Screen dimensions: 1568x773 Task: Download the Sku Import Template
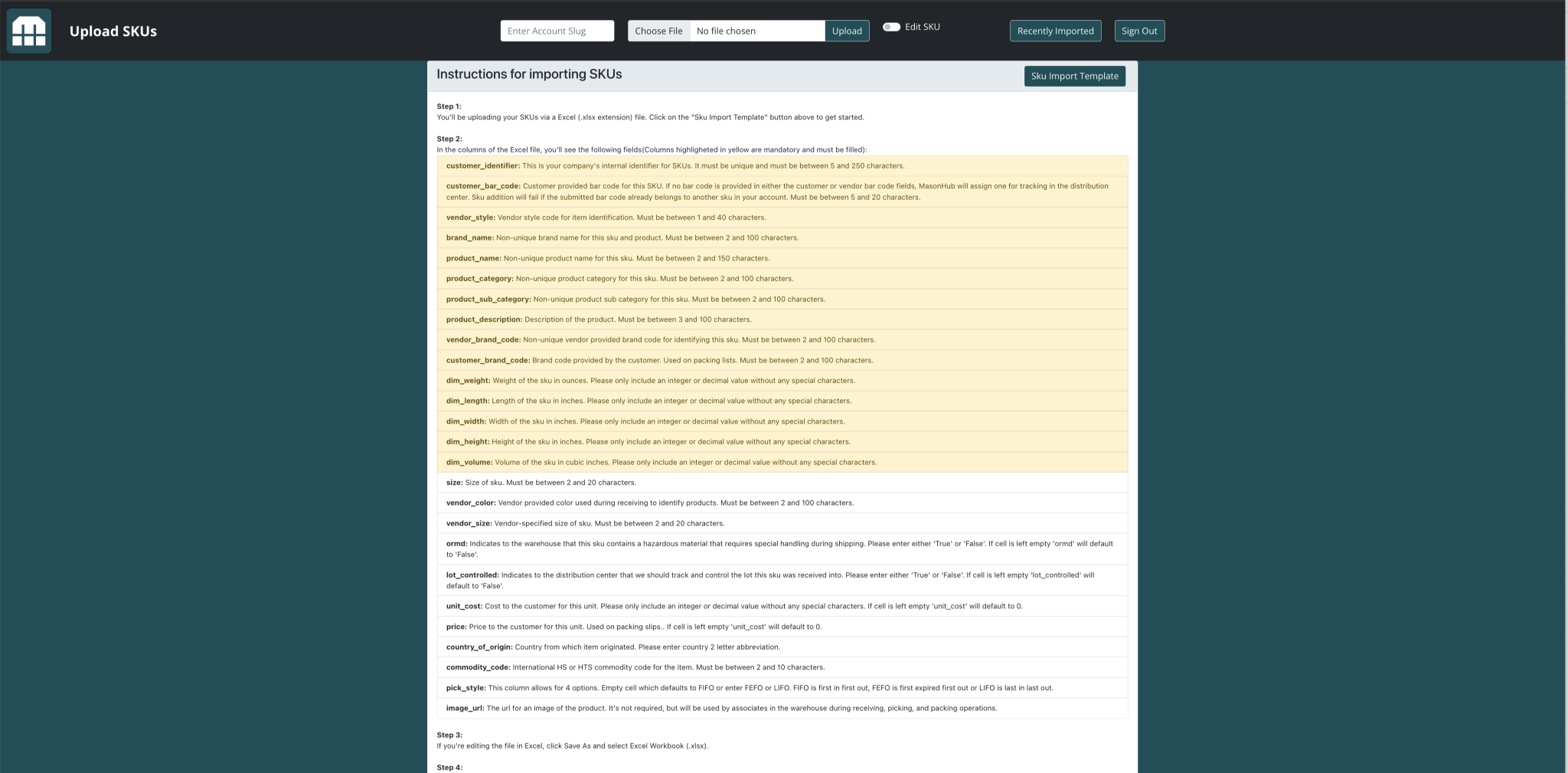[1074, 76]
